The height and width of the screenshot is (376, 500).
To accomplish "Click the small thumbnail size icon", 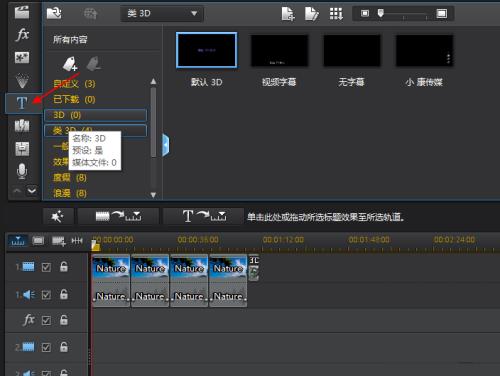I will [365, 13].
